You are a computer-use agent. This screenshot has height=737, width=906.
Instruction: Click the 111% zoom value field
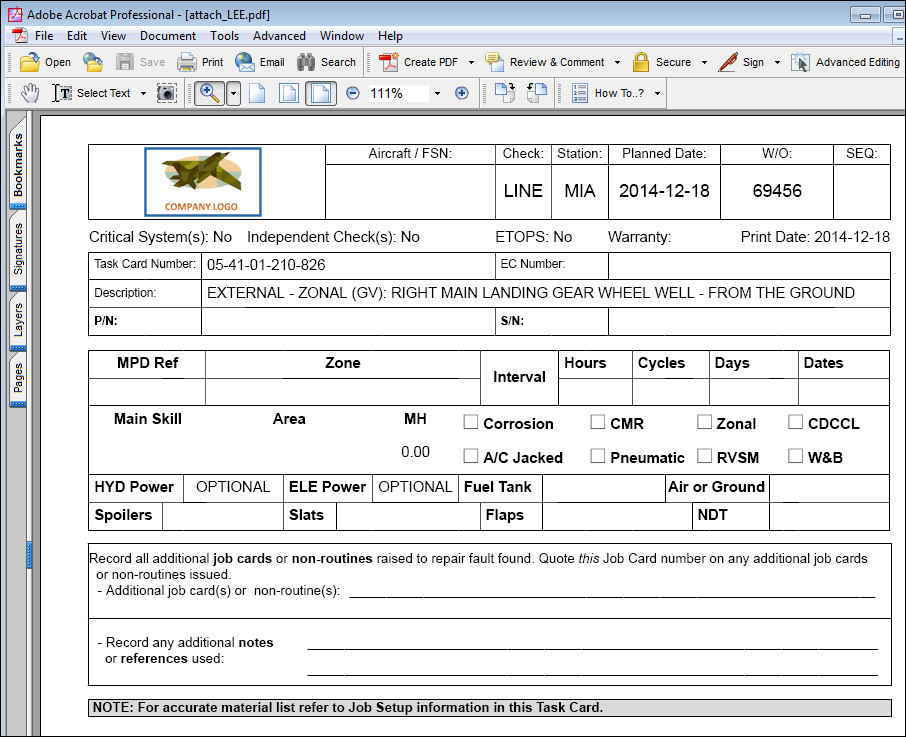click(399, 93)
